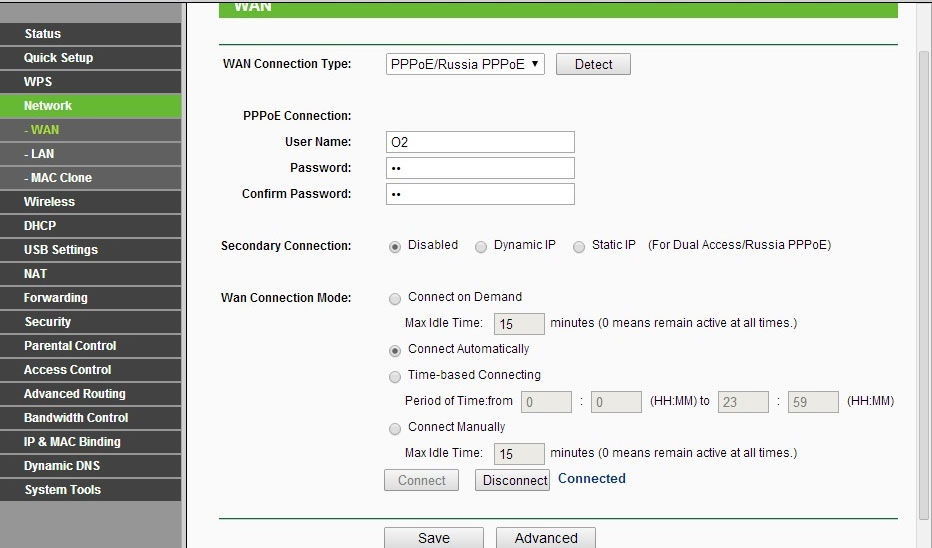932x548 pixels.
Task: Click the 'PPPoE Connection:' label
Action: (x=297, y=116)
